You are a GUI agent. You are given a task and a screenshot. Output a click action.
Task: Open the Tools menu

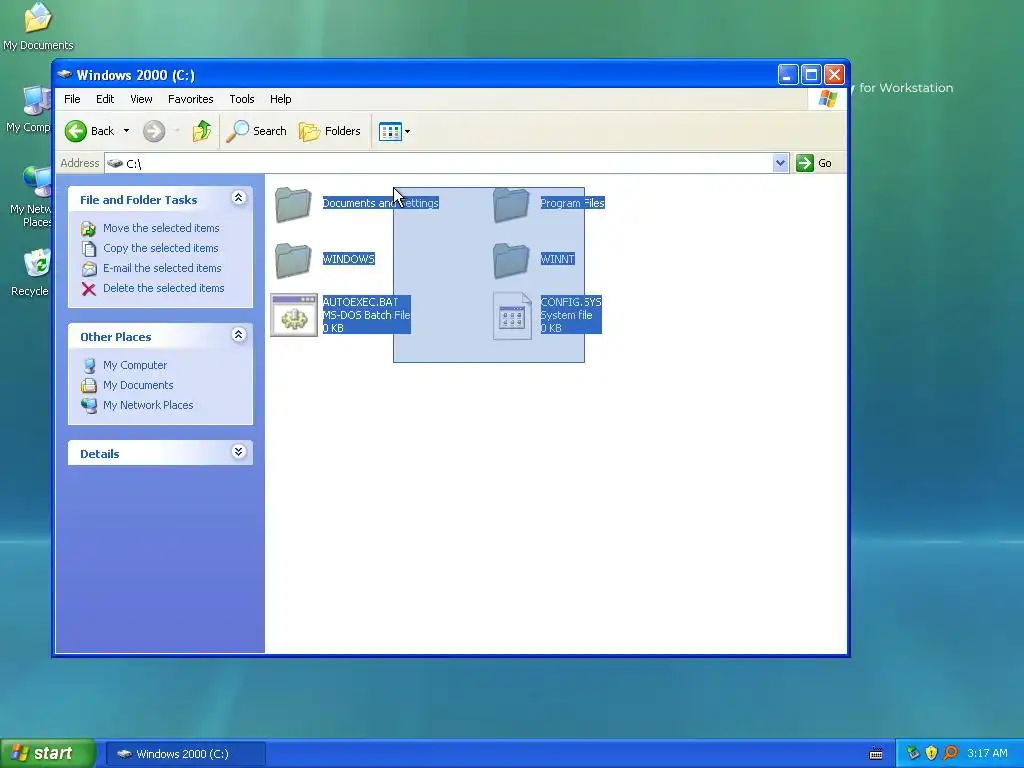242,99
